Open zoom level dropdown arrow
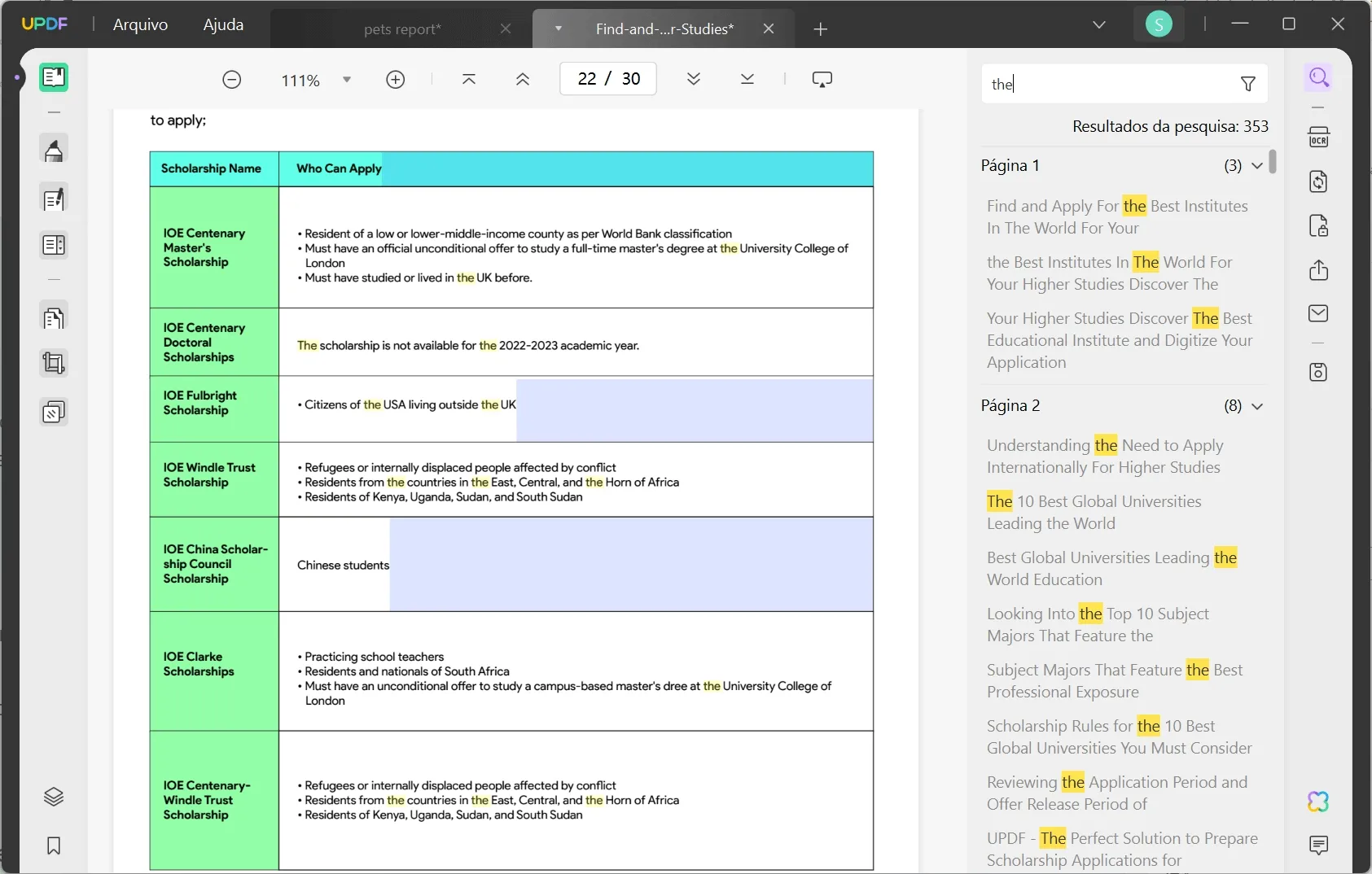1372x874 pixels. [347, 80]
